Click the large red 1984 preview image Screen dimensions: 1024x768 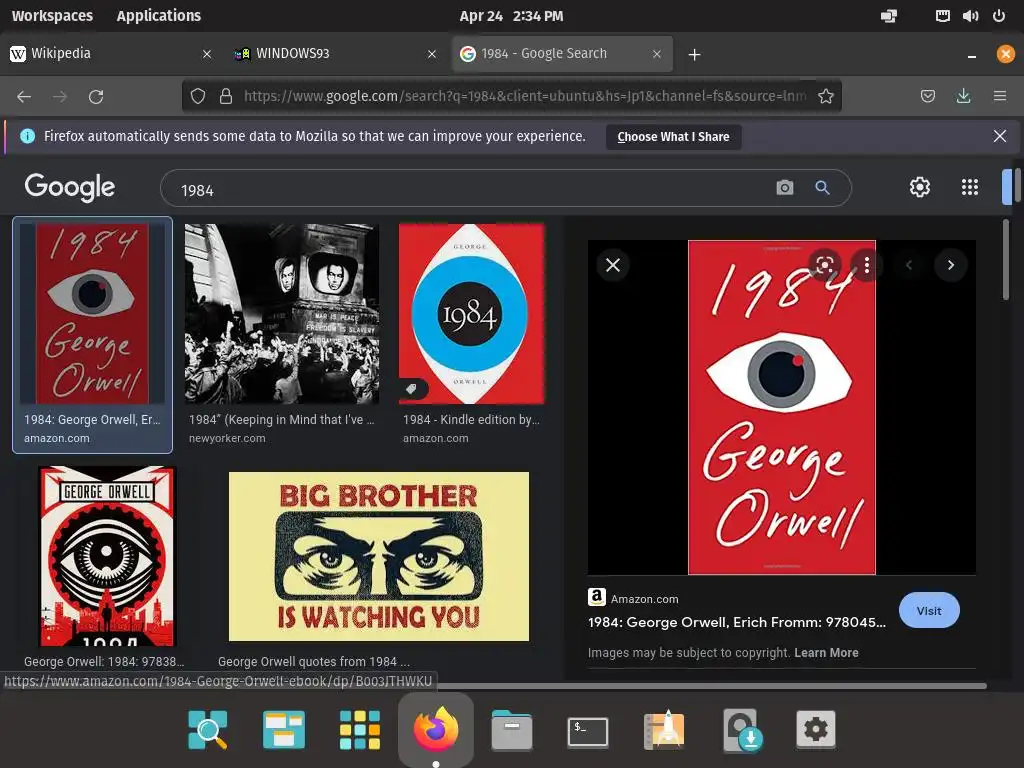tap(782, 408)
